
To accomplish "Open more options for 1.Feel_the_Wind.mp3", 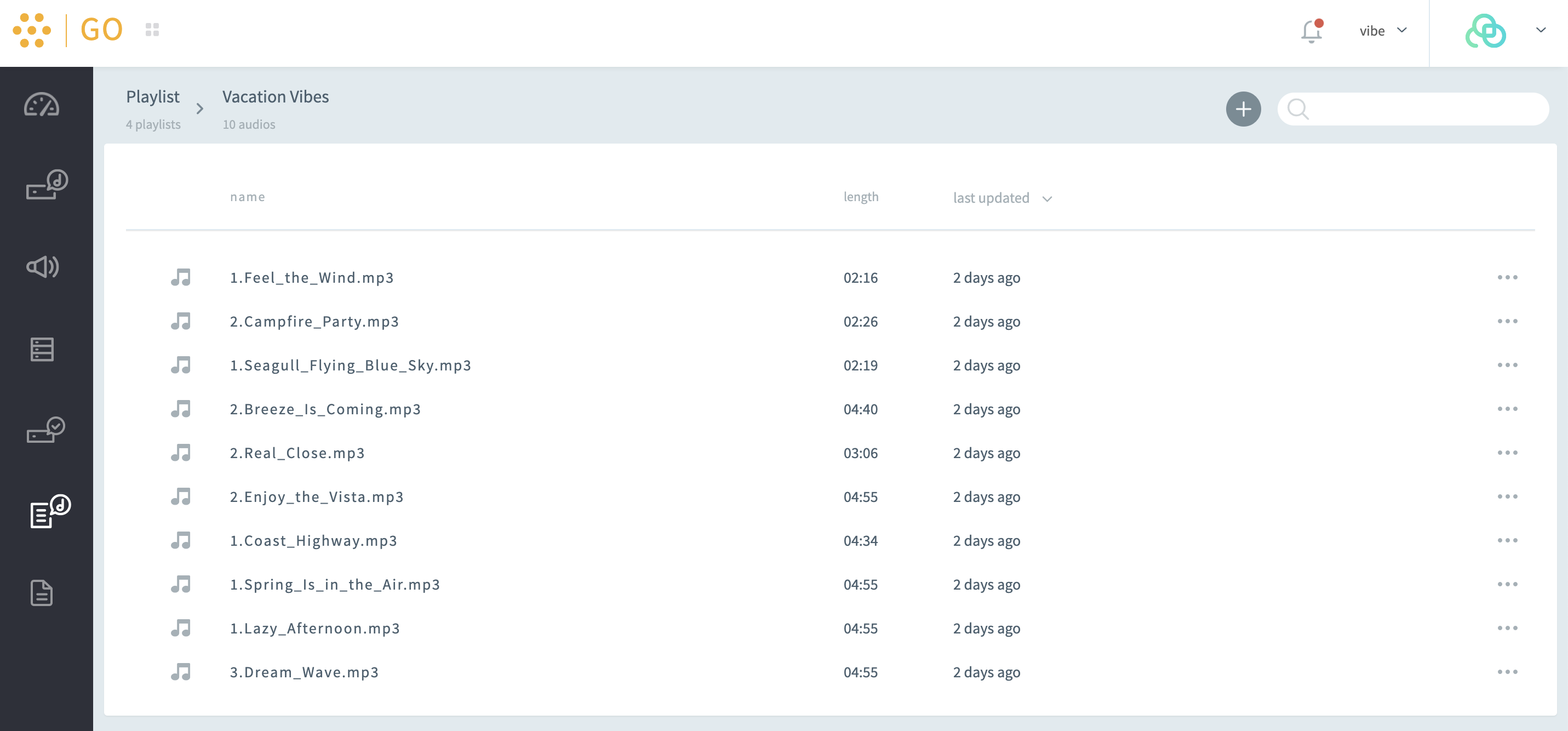I will point(1507,277).
